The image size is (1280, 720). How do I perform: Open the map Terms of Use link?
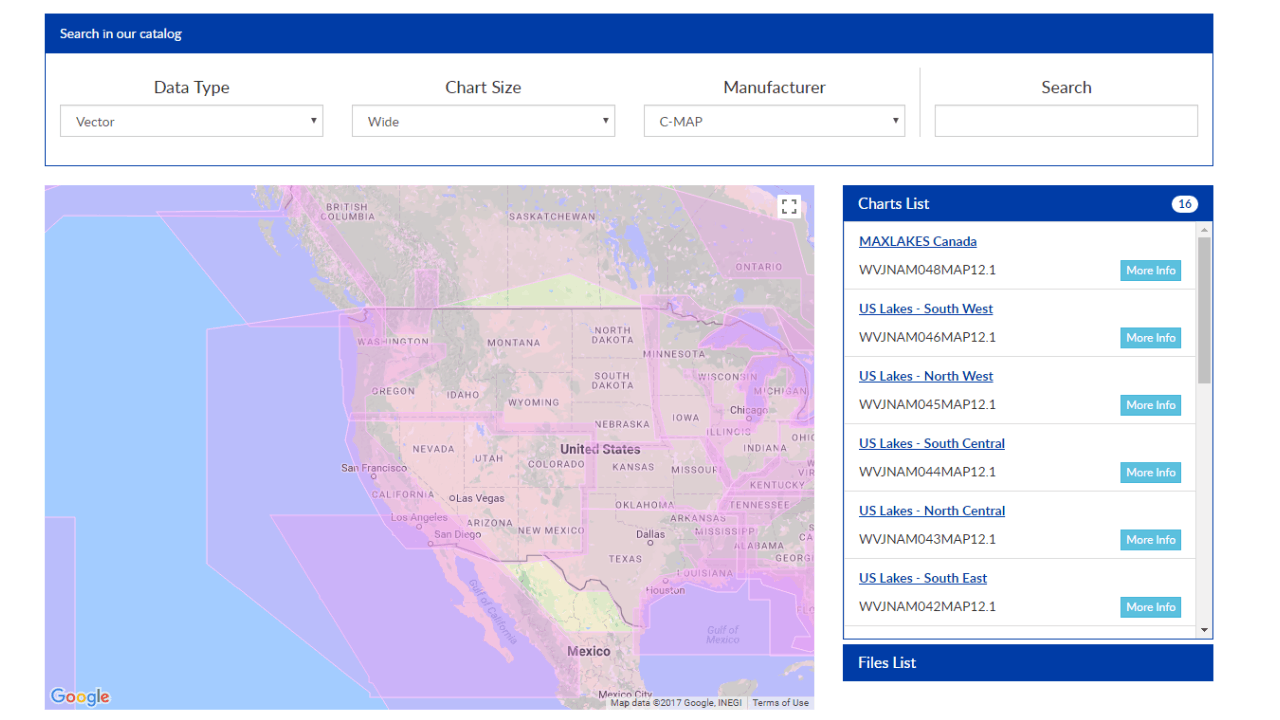click(780, 703)
